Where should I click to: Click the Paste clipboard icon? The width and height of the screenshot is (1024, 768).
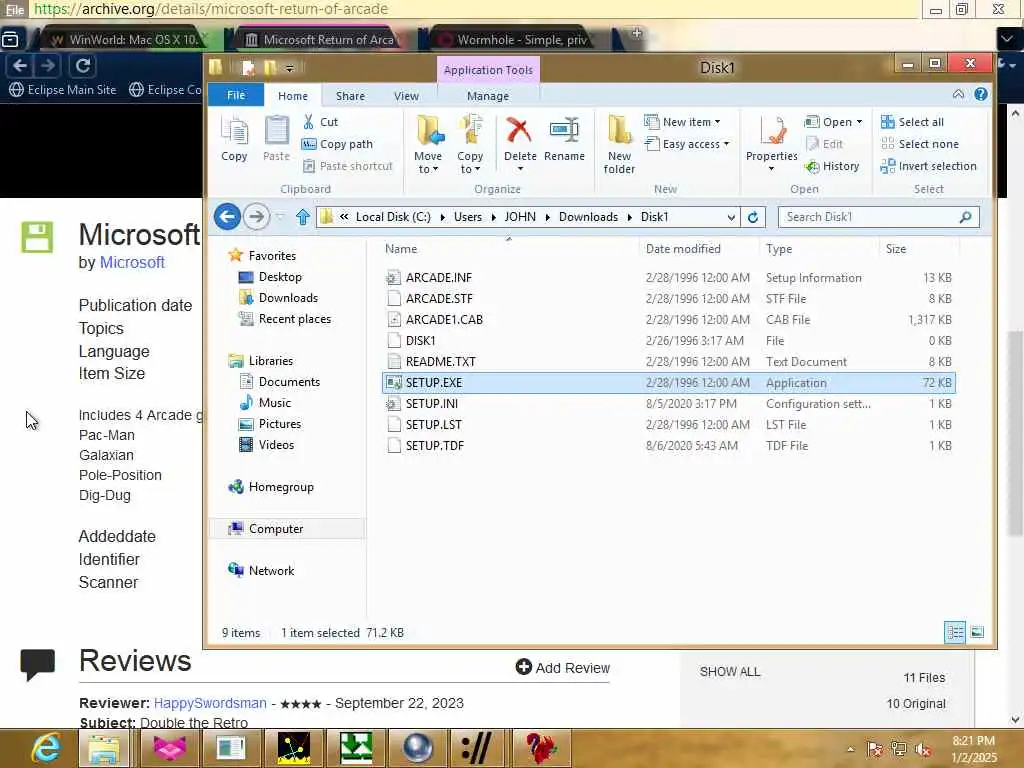[276, 138]
